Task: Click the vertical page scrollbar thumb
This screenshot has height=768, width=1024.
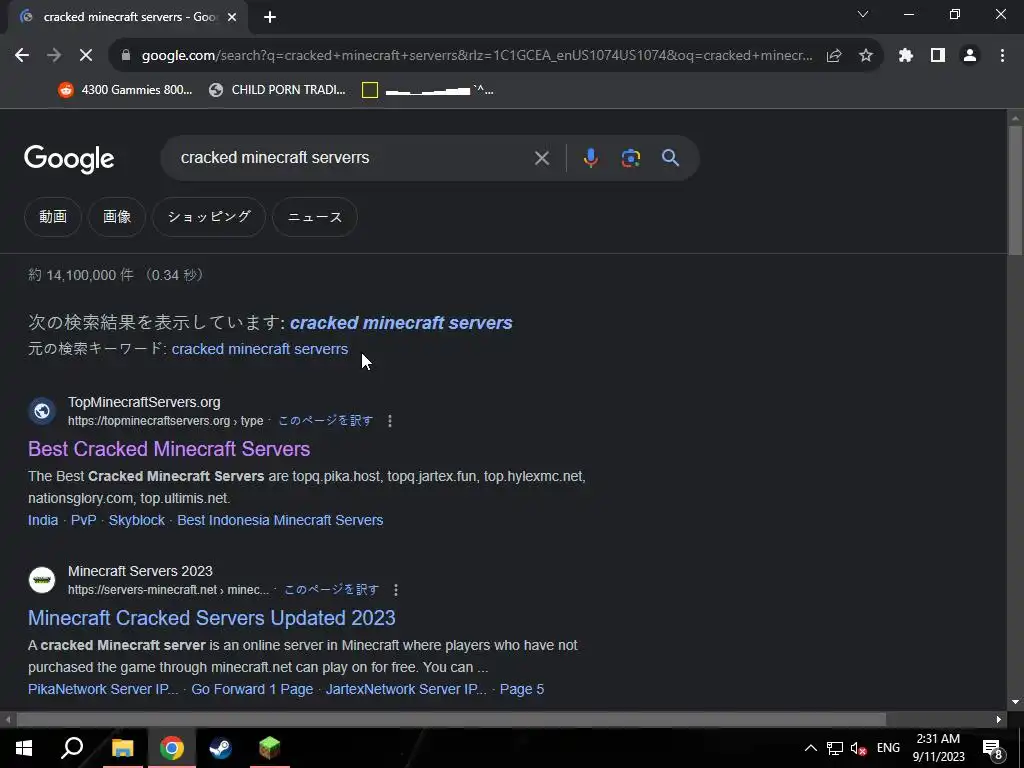Action: [1015, 189]
